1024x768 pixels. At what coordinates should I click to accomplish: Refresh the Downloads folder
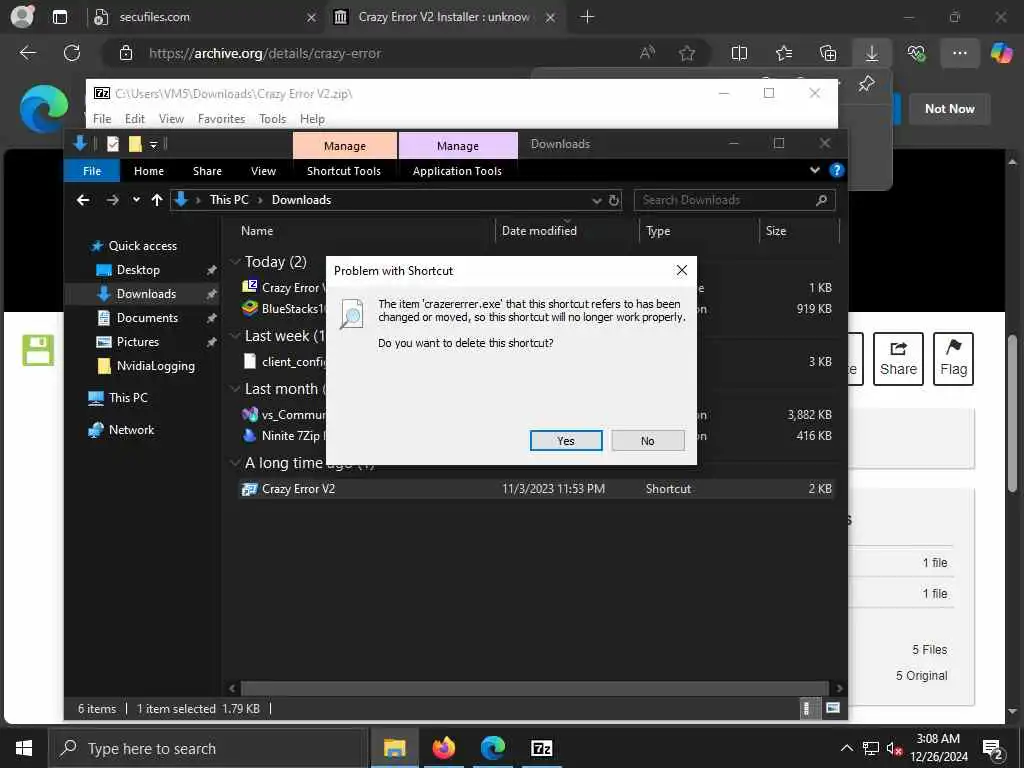pyautogui.click(x=614, y=200)
